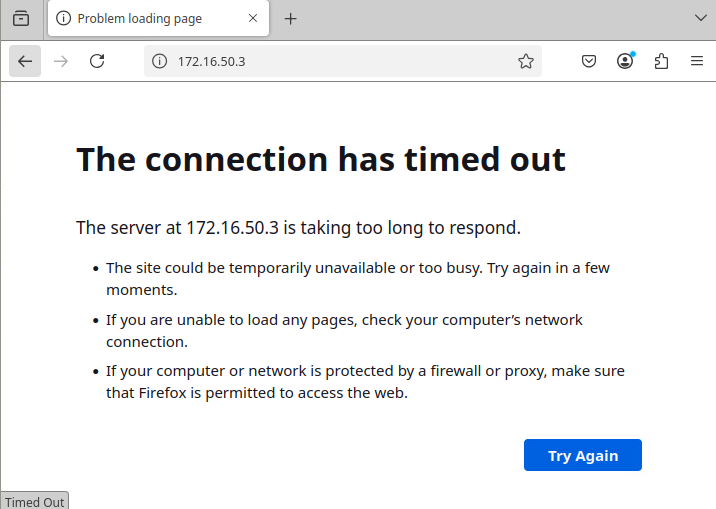This screenshot has height=509, width=716.
Task: Open the Firefox account icon
Action: 625,61
